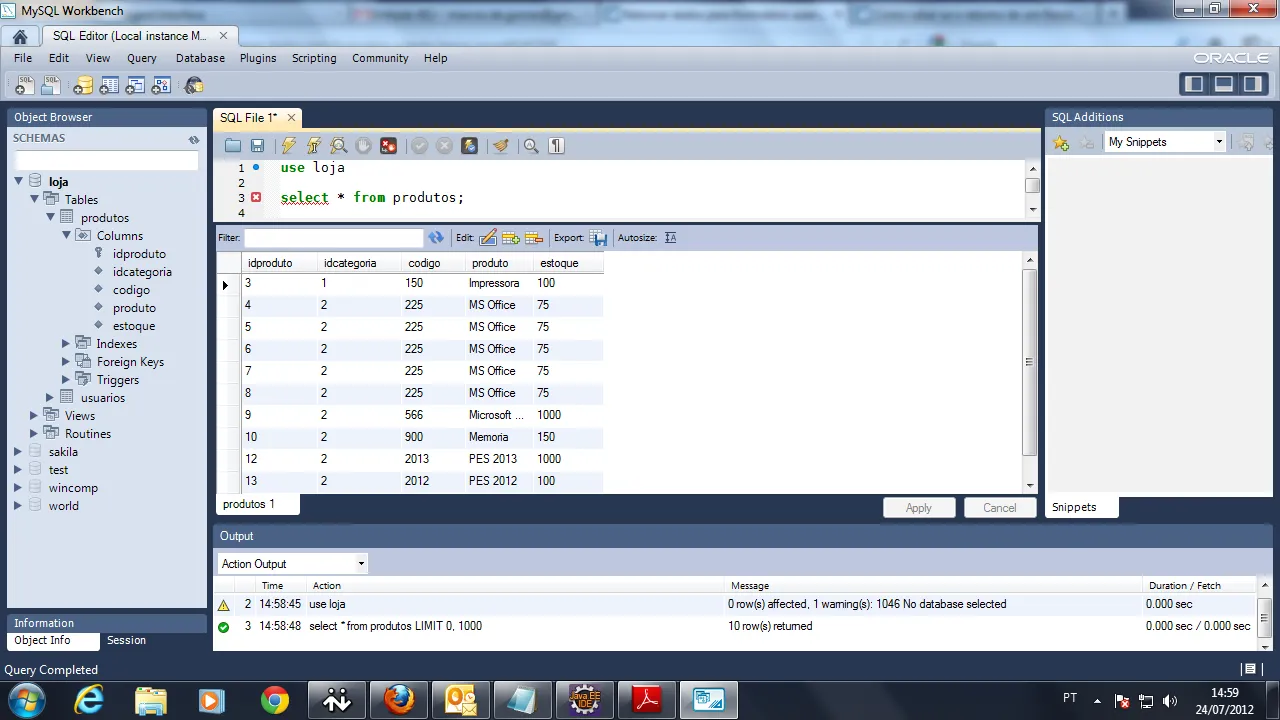Open find panel with magnifier icon

pos(531,146)
